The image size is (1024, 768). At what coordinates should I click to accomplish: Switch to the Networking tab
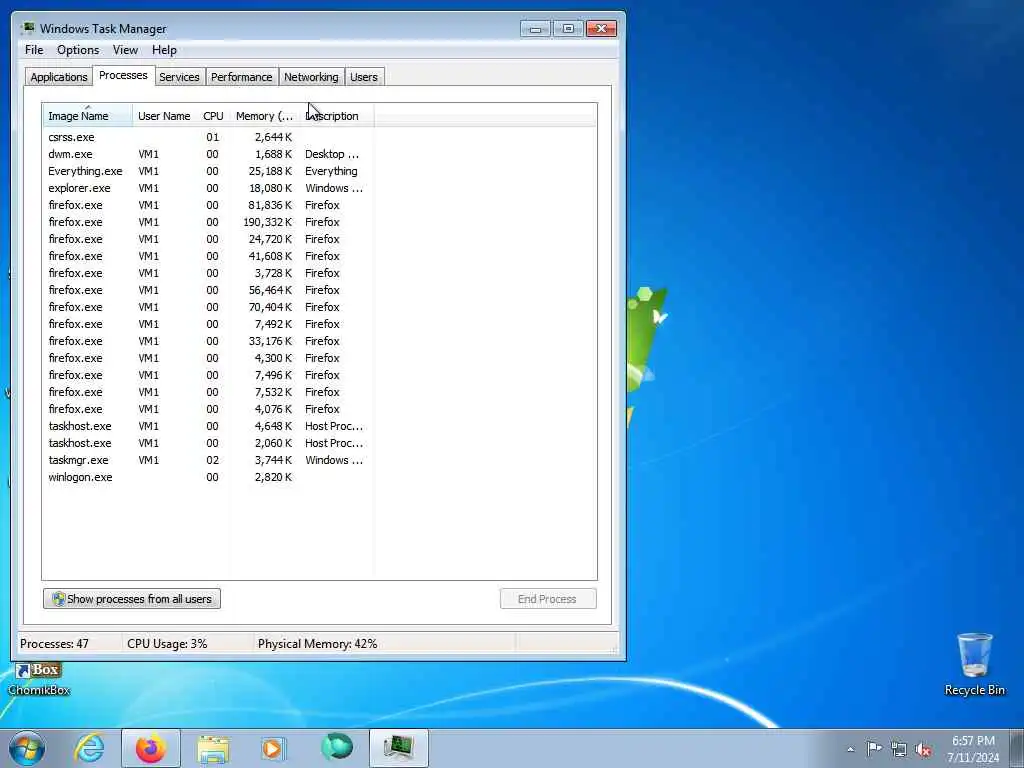[311, 76]
